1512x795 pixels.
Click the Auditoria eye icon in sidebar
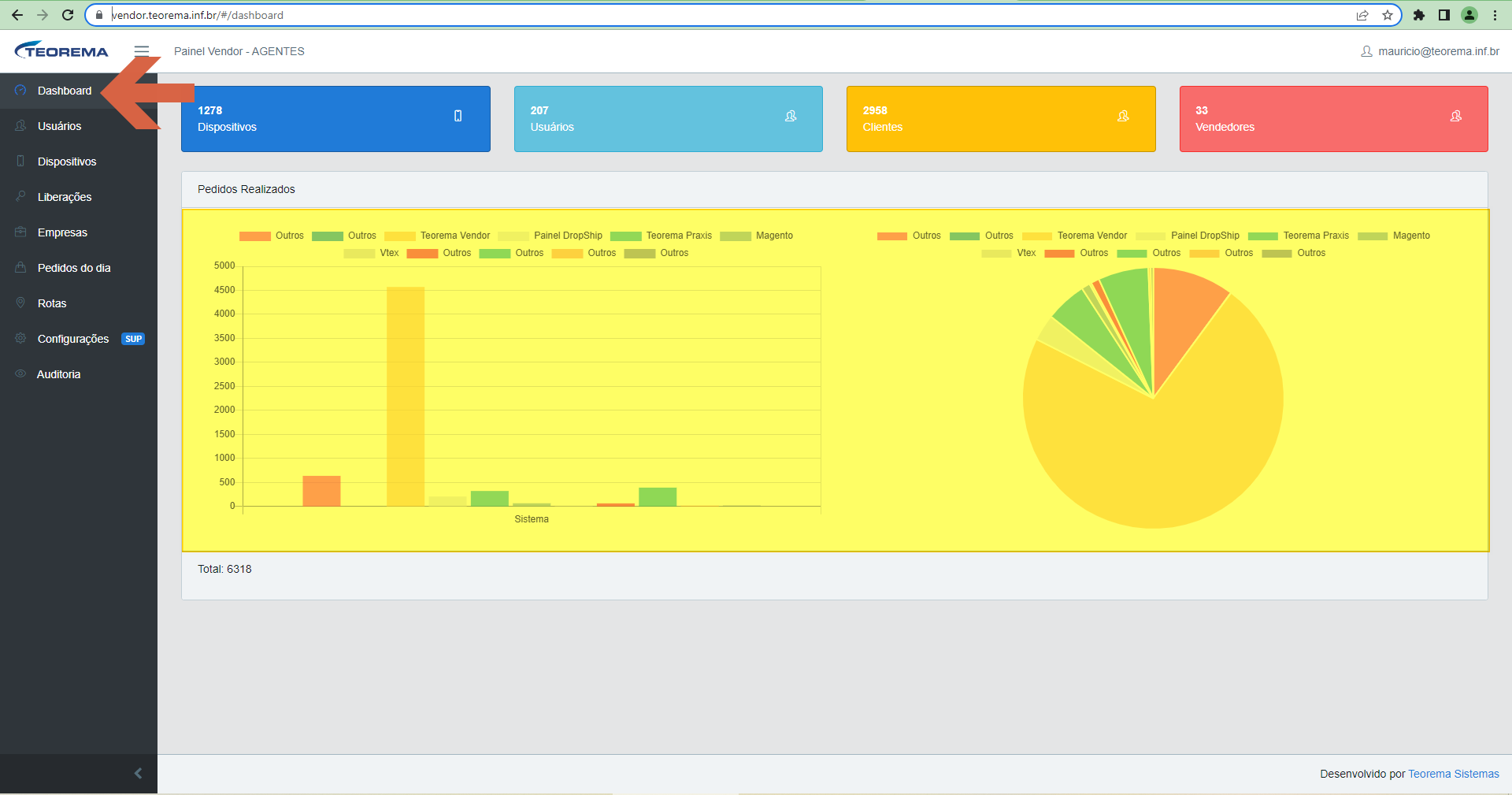pyautogui.click(x=20, y=374)
